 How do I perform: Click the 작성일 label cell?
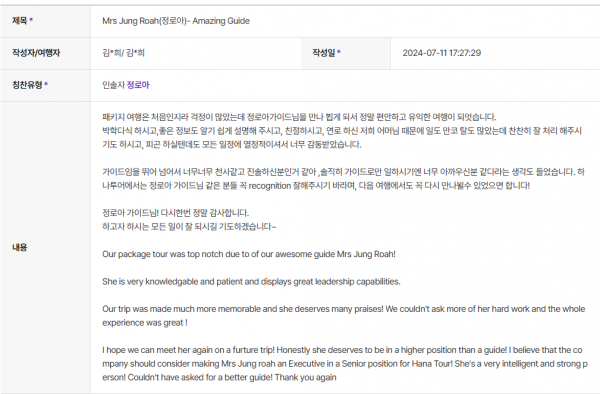pyautogui.click(x=346, y=53)
